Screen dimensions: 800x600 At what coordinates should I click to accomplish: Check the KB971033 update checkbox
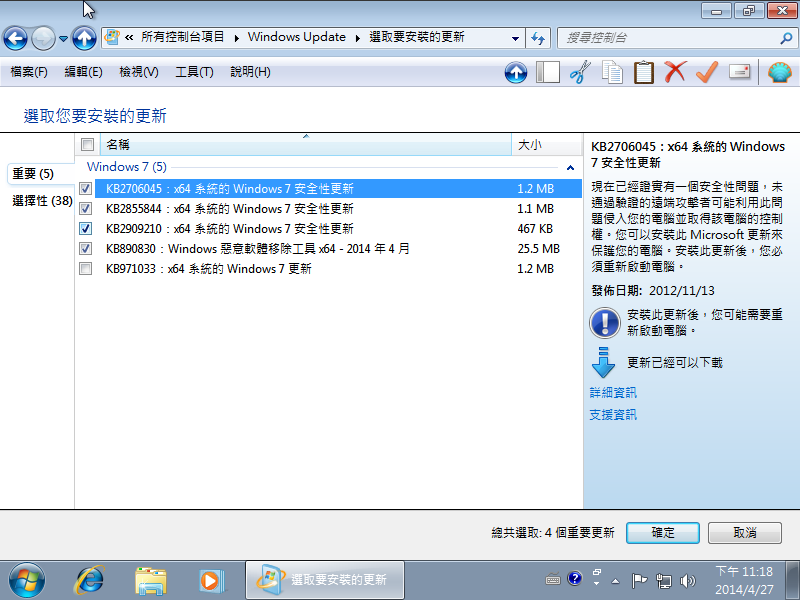[86, 268]
